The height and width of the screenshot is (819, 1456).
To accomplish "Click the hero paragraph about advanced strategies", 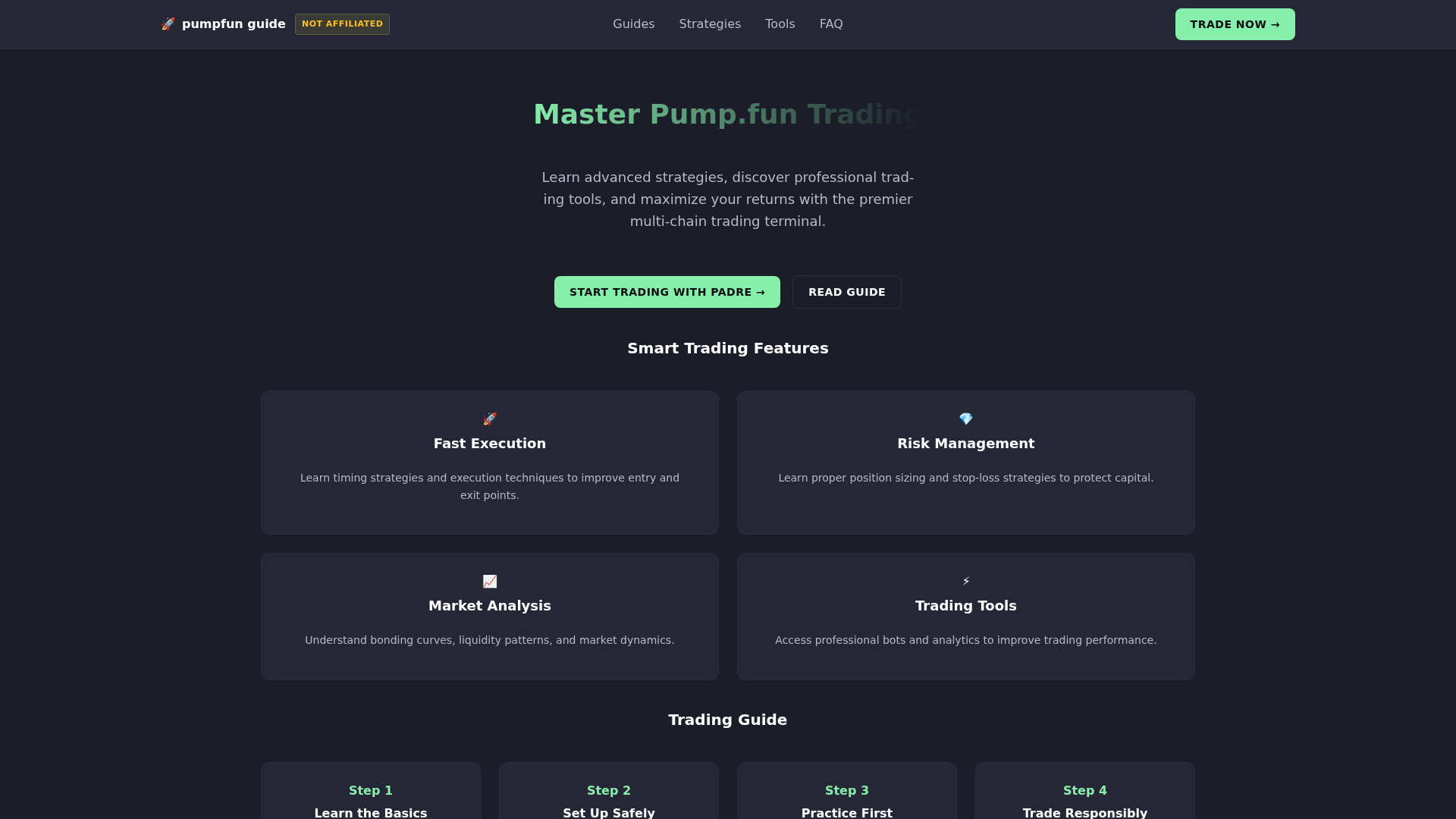I will 728,199.
